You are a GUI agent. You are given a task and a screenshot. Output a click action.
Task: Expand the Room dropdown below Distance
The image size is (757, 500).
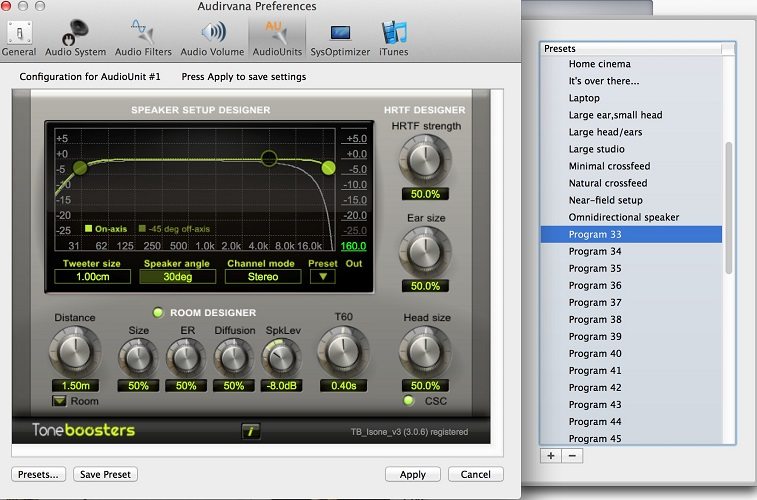(61, 401)
